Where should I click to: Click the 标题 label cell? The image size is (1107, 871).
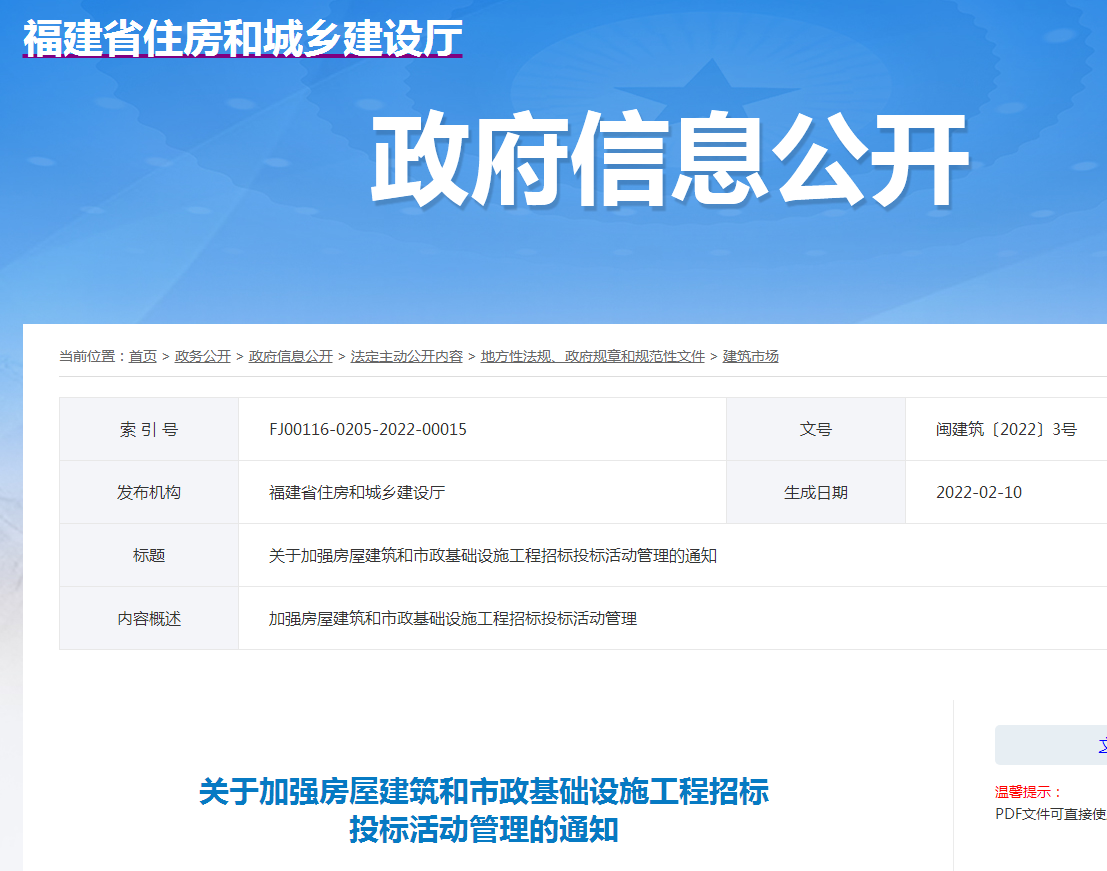[x=149, y=555]
